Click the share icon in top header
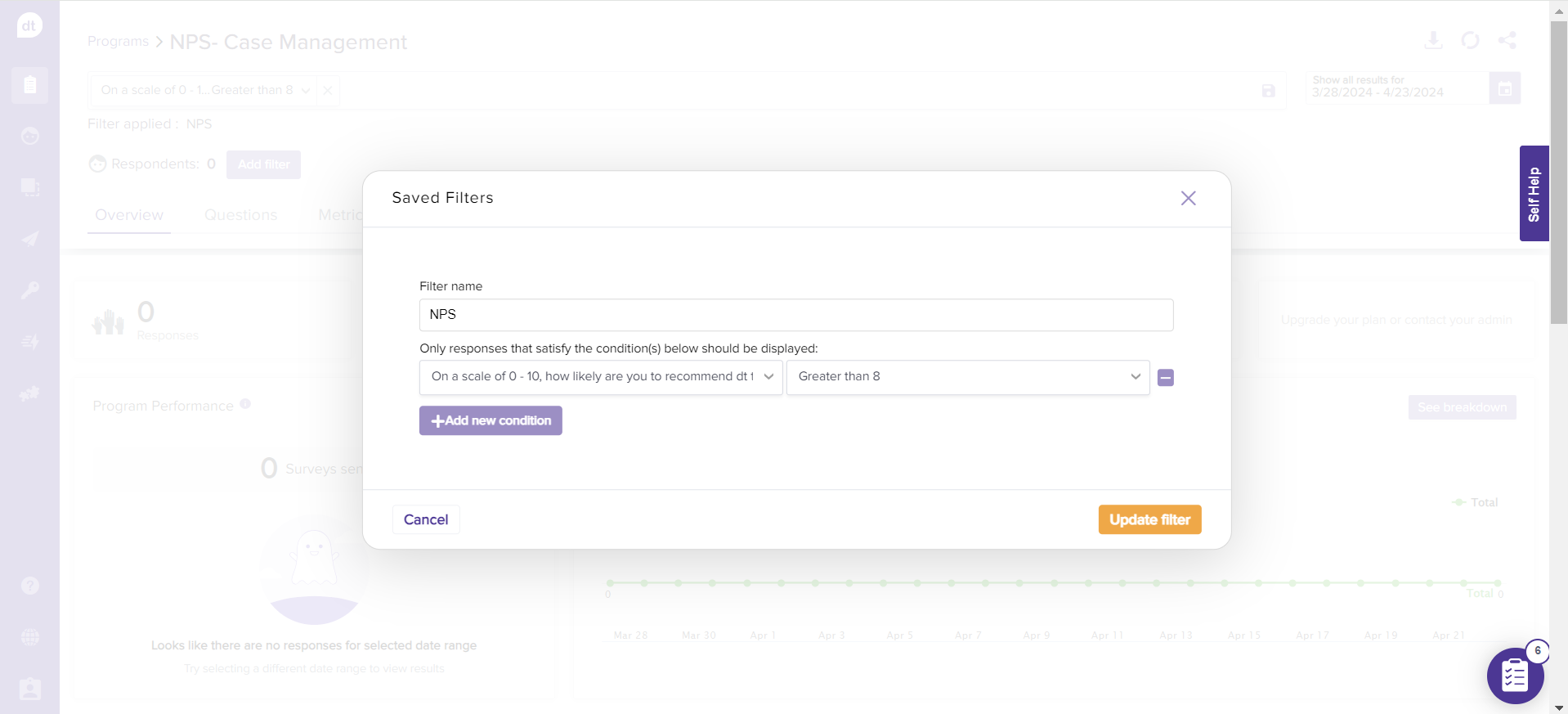Image resolution: width=1568 pixels, height=714 pixels. 1507,40
